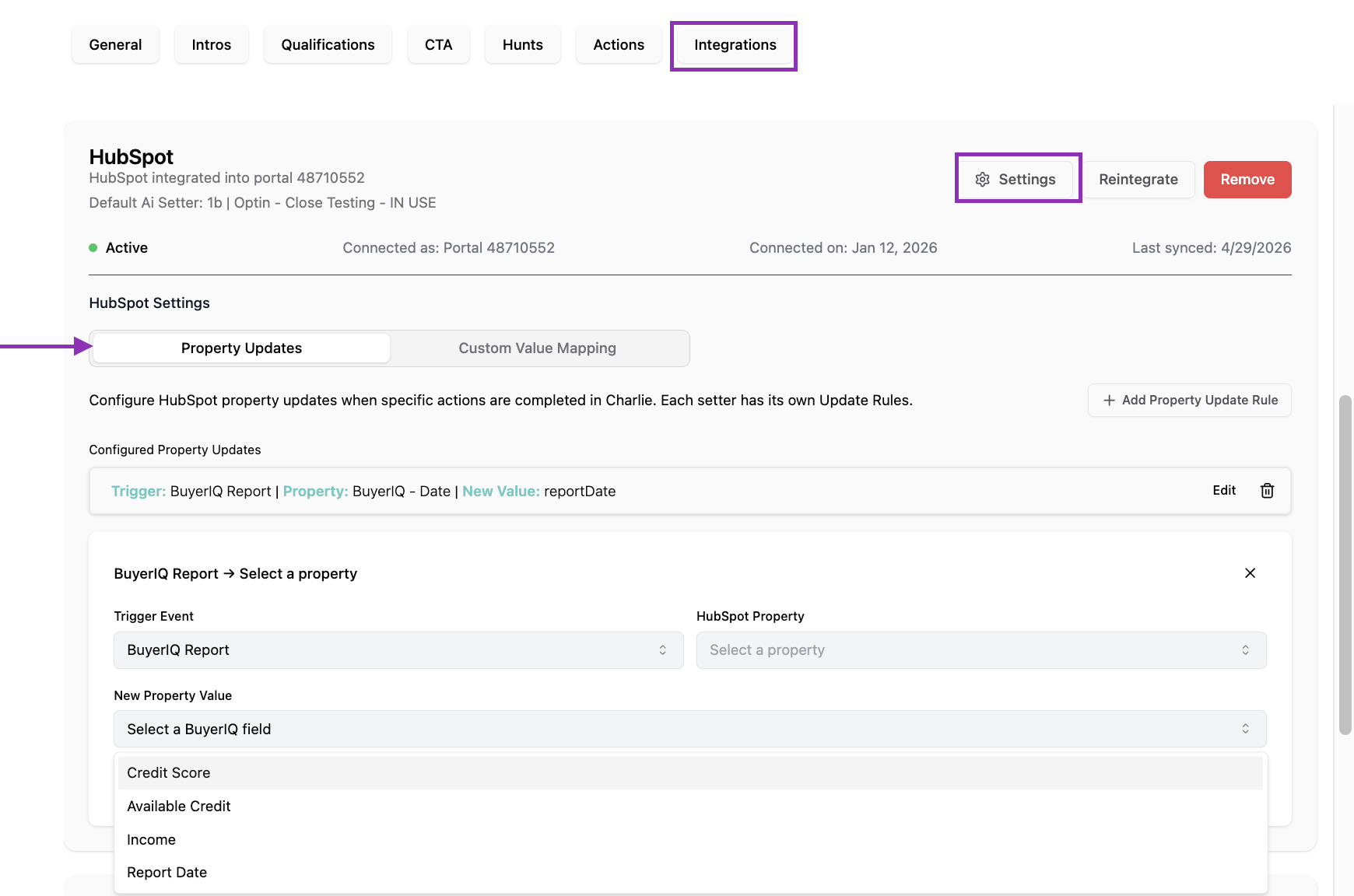Select the Property Updates toggle tab
This screenshot has width=1354, height=896.
[x=241, y=348]
